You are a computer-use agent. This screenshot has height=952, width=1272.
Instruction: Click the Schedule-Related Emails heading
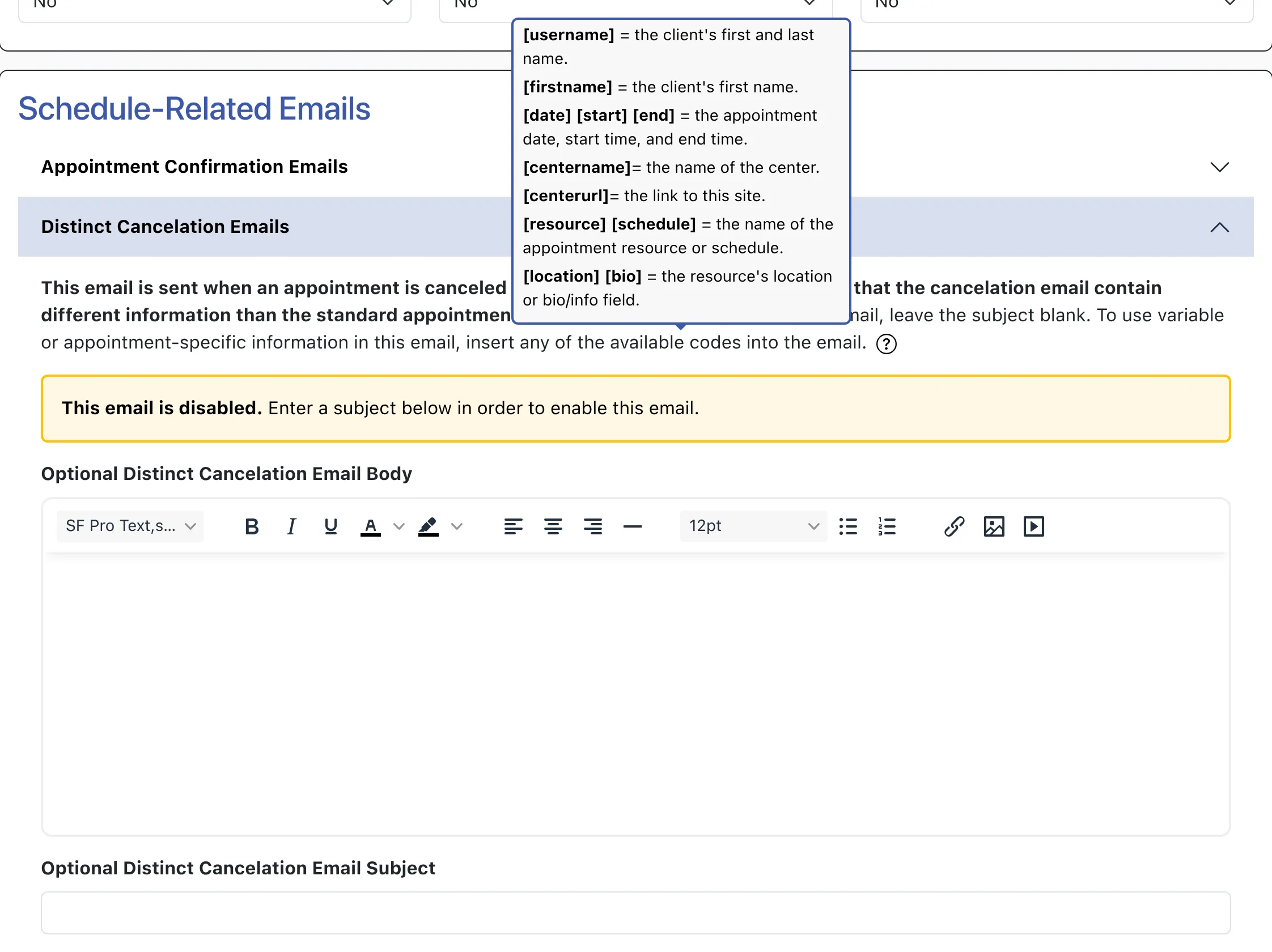pyautogui.click(x=194, y=109)
